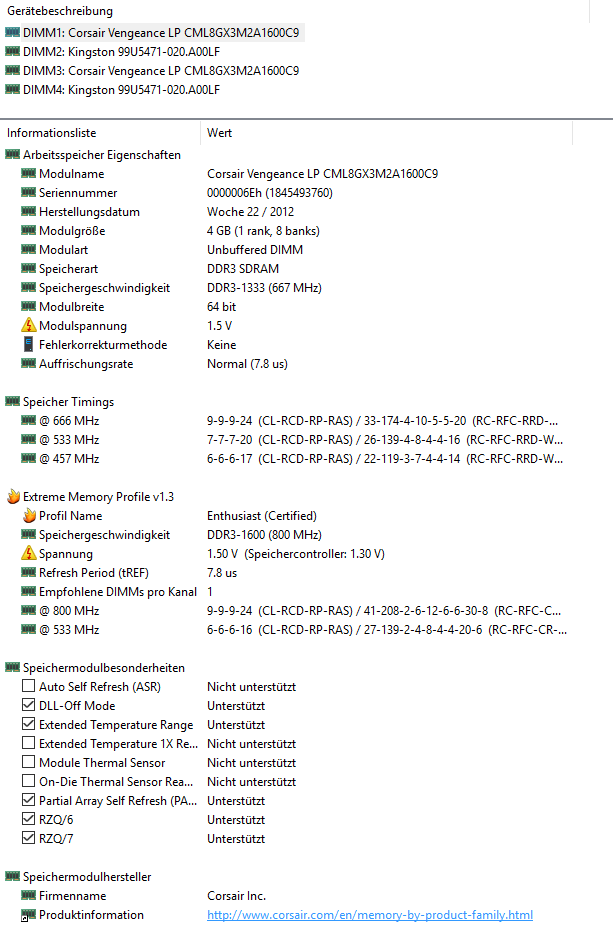Toggle the Partial Array Self Refresh checkbox
Image resolution: width=613 pixels, height=948 pixels.
point(28,800)
